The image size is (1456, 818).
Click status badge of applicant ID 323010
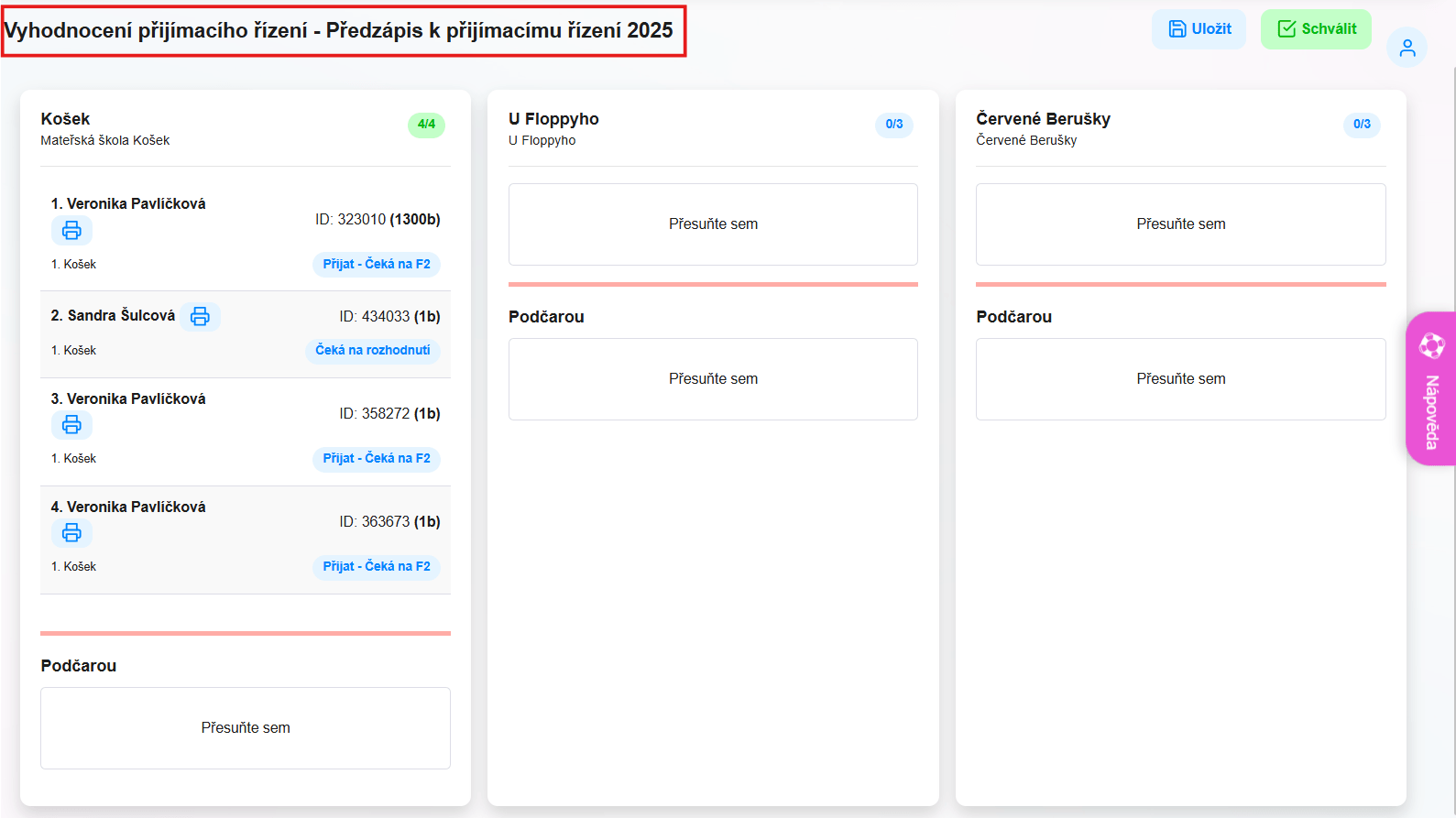click(376, 265)
